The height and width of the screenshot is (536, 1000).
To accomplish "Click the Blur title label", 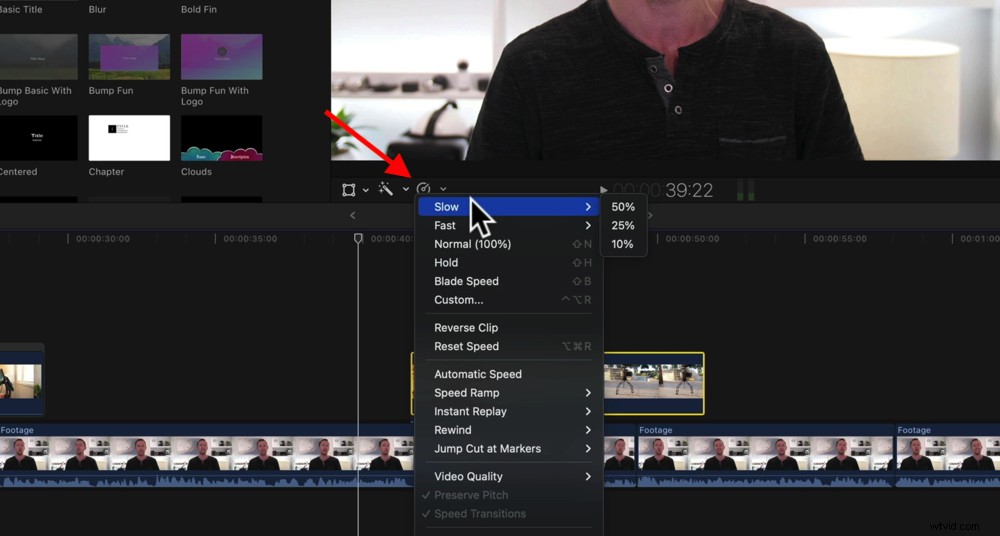I will pyautogui.click(x=98, y=10).
